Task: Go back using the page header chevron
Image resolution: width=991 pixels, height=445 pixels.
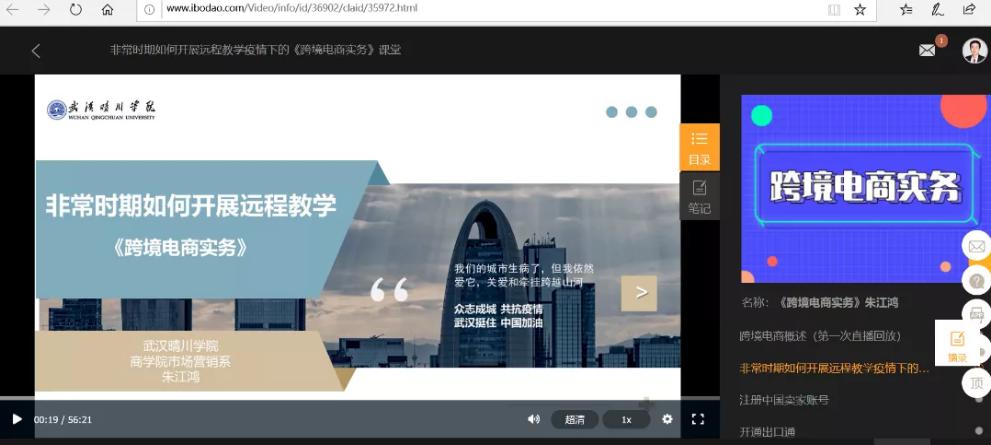Action: click(x=36, y=50)
